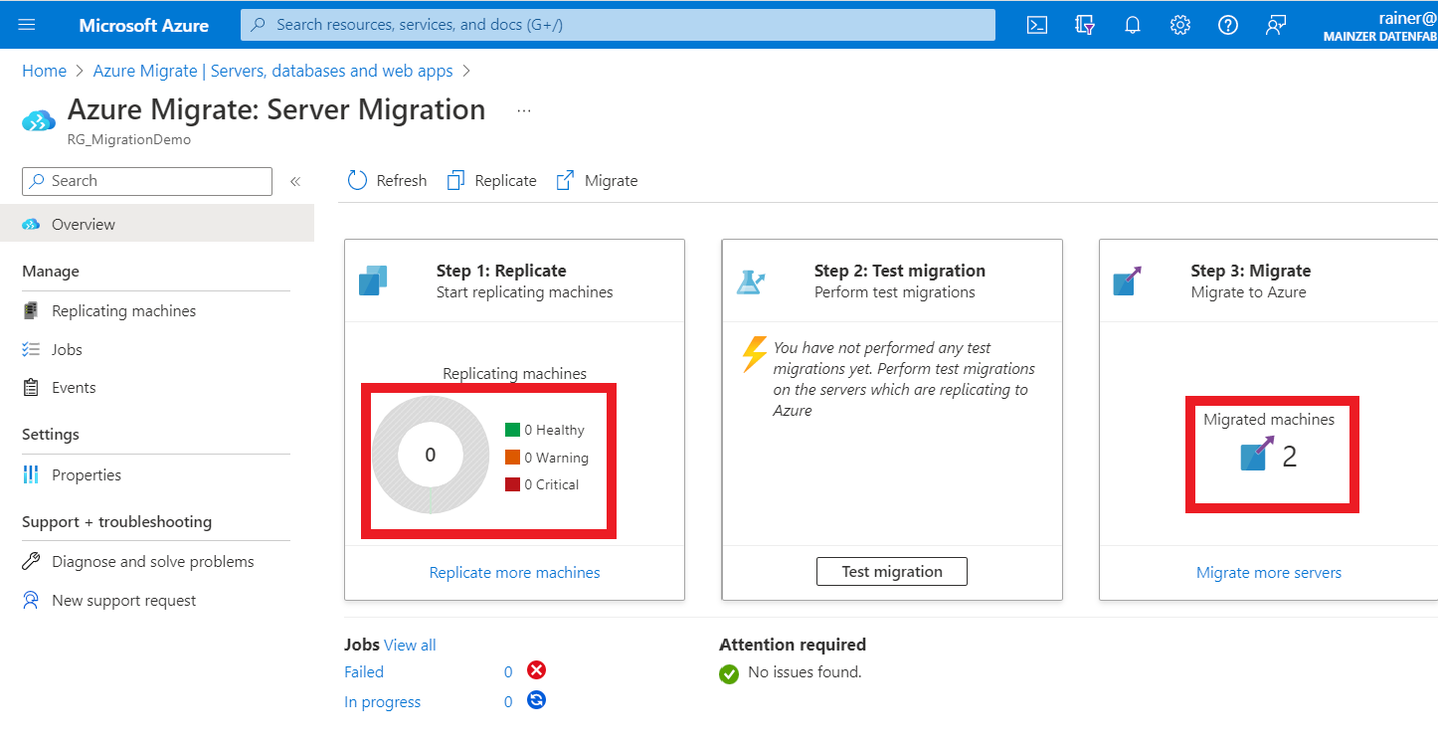Click the Properties bars icon in sidebar
Viewport: 1438px width, 746px height.
point(31,474)
